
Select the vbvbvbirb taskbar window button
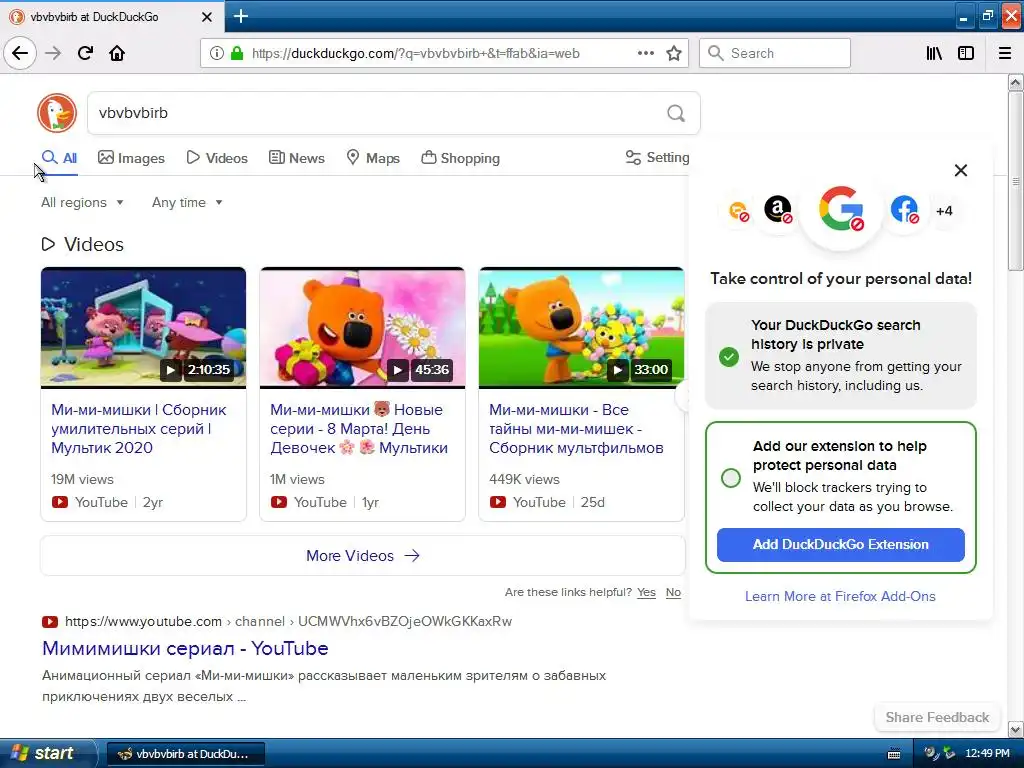(185, 754)
